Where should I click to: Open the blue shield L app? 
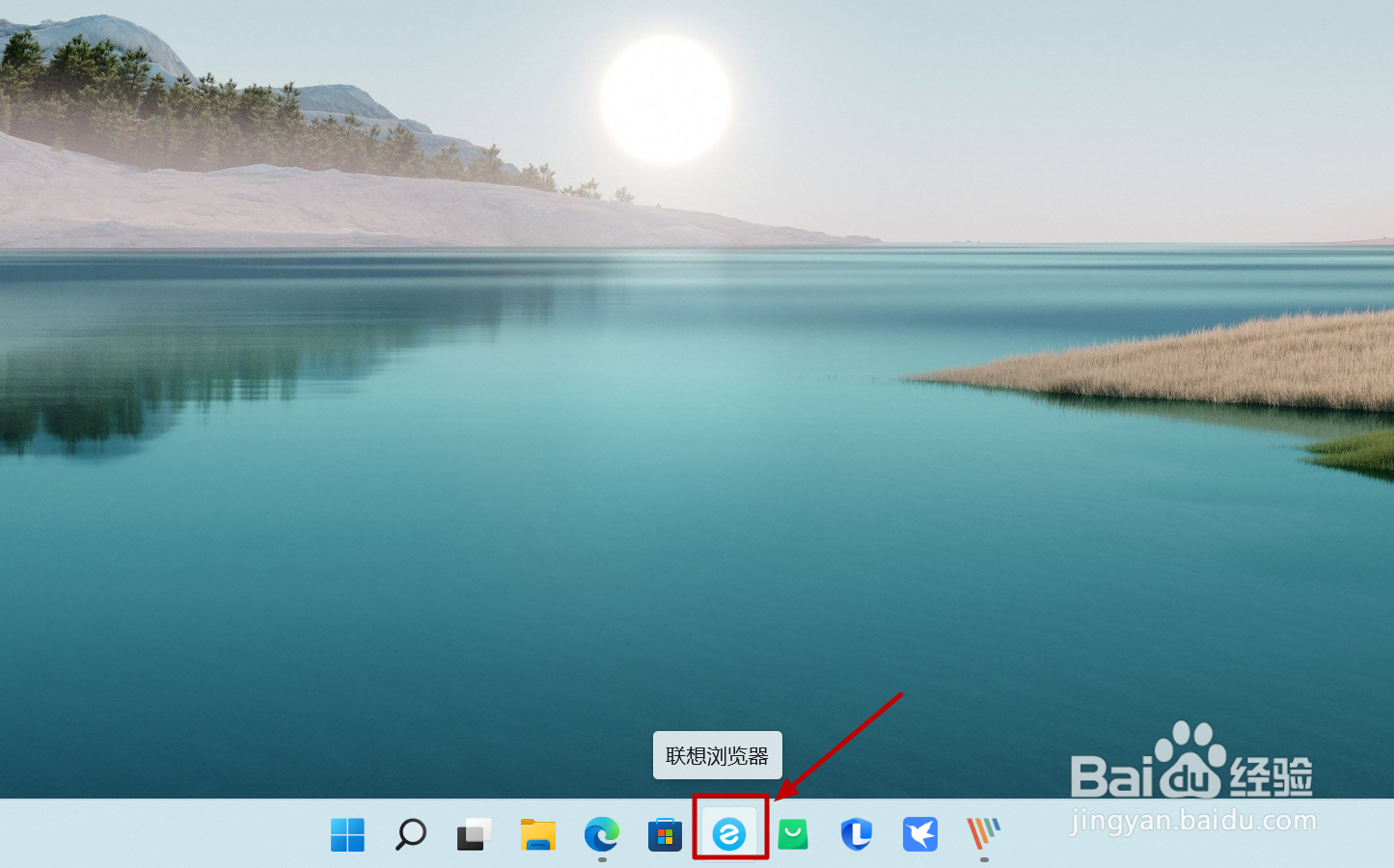[857, 834]
